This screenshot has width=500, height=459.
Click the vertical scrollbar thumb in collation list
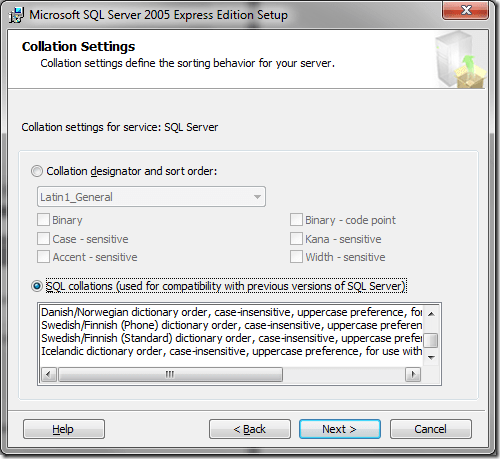(x=432, y=340)
